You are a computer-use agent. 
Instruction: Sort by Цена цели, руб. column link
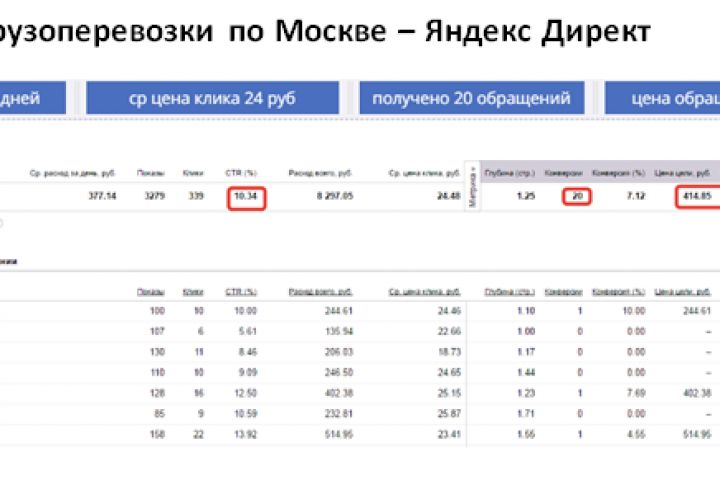coord(682,292)
